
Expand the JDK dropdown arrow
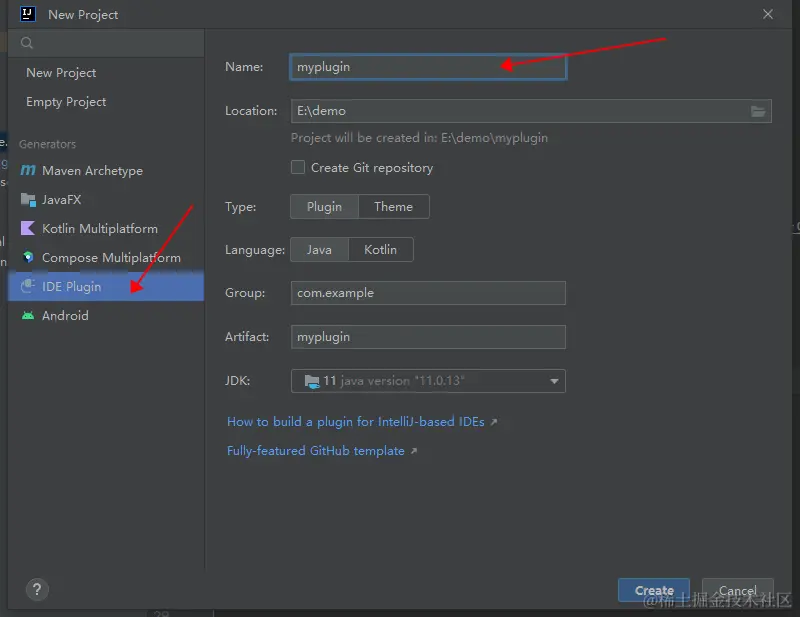[x=554, y=381]
